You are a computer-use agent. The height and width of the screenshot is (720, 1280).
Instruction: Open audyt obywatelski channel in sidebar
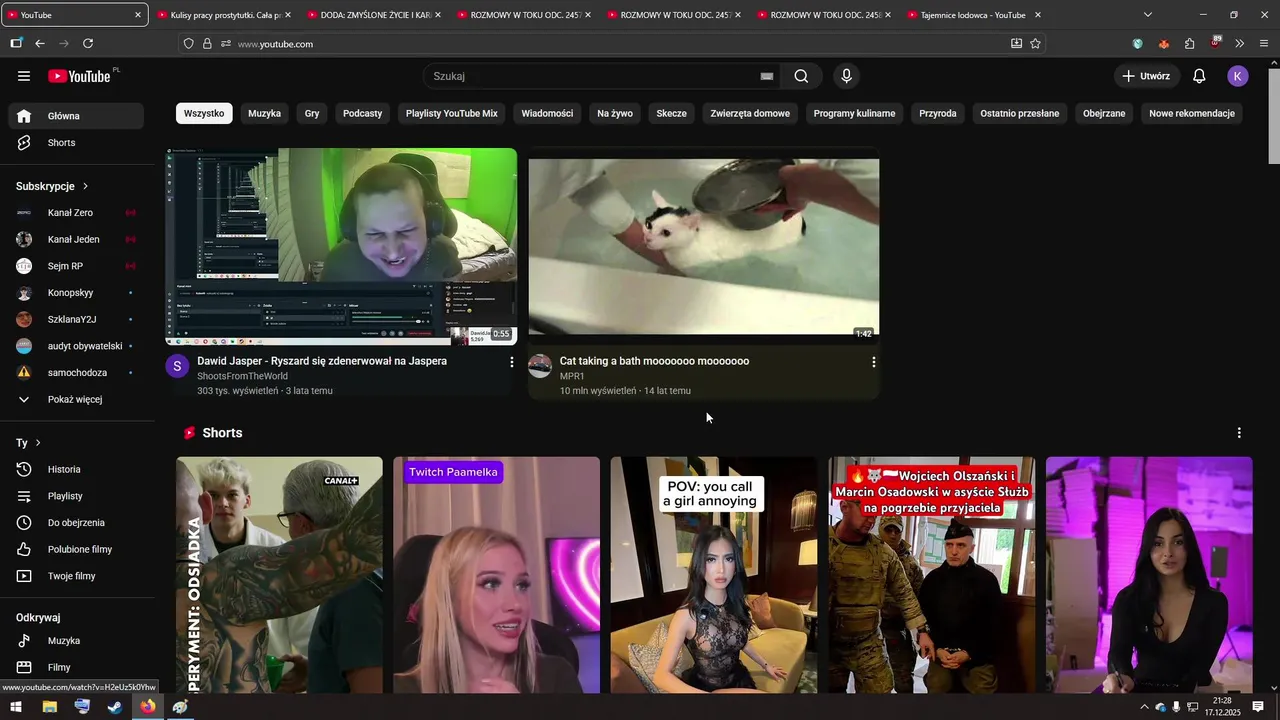(x=76, y=346)
